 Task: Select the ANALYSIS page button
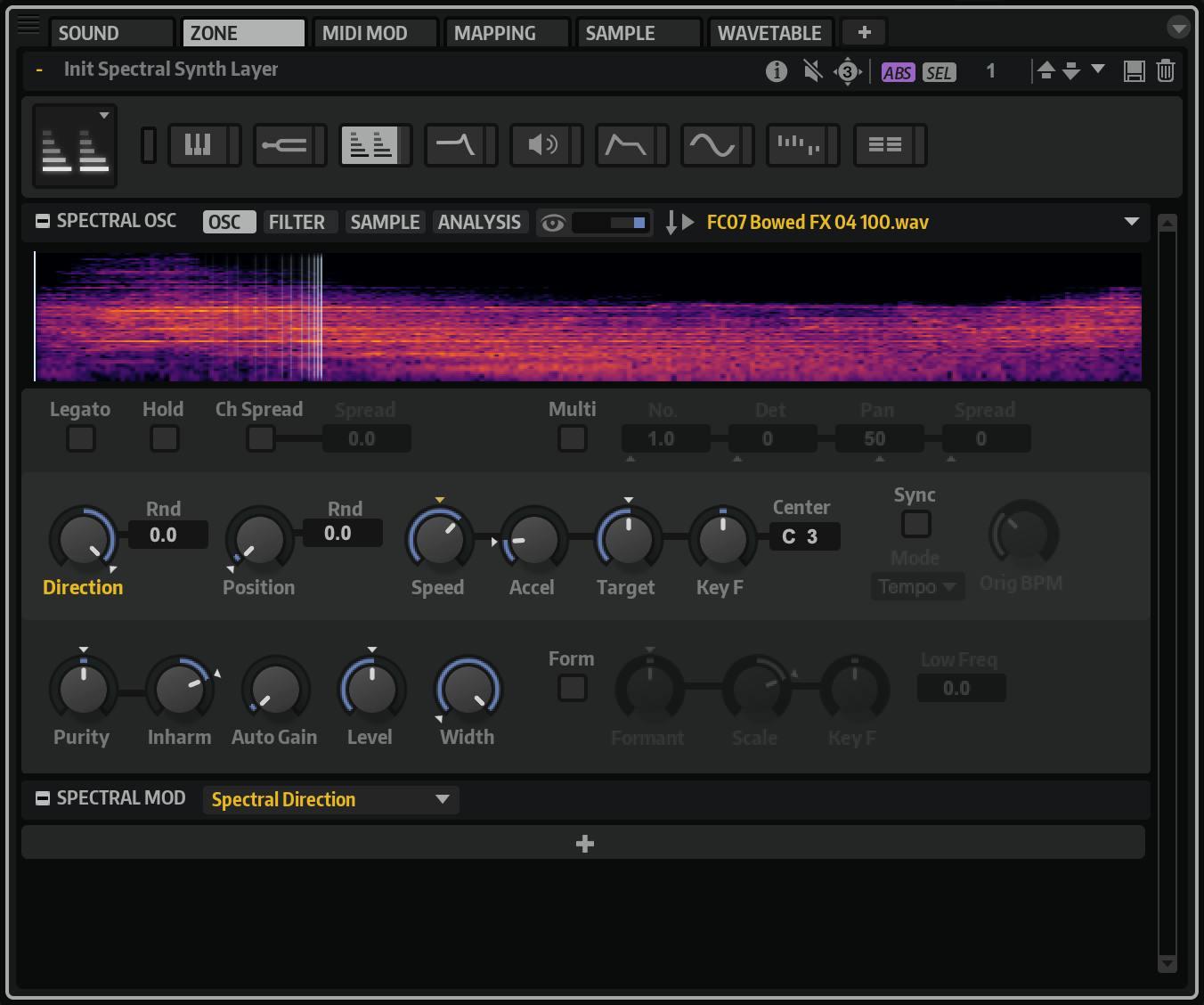click(x=479, y=222)
